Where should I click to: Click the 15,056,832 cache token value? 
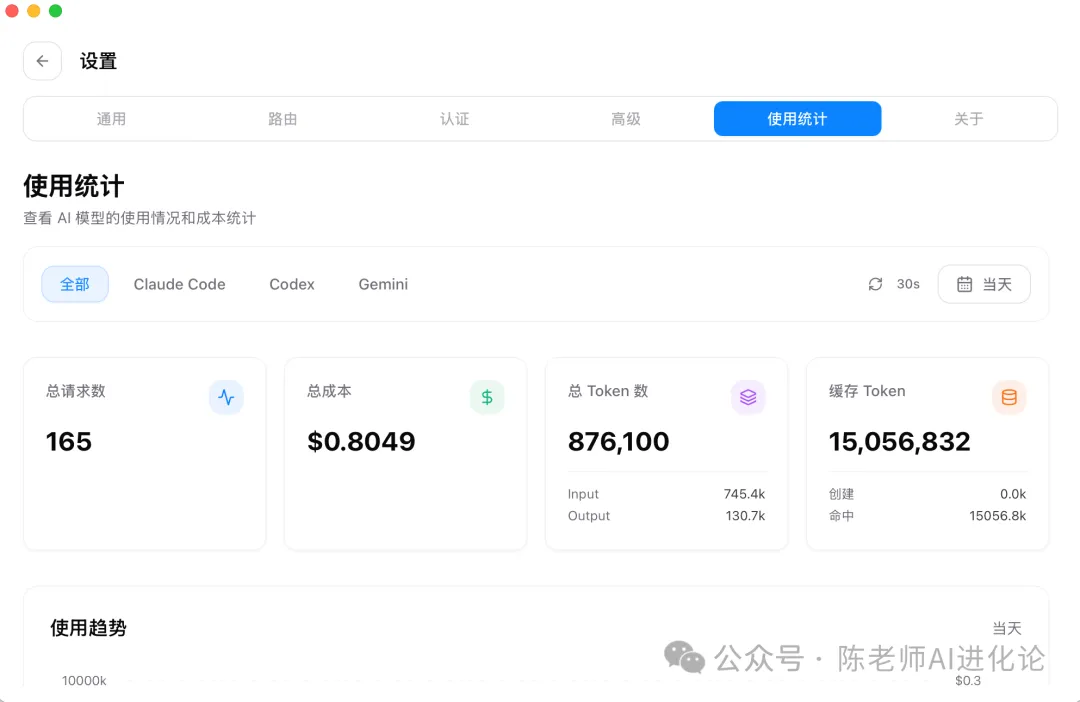coord(899,441)
